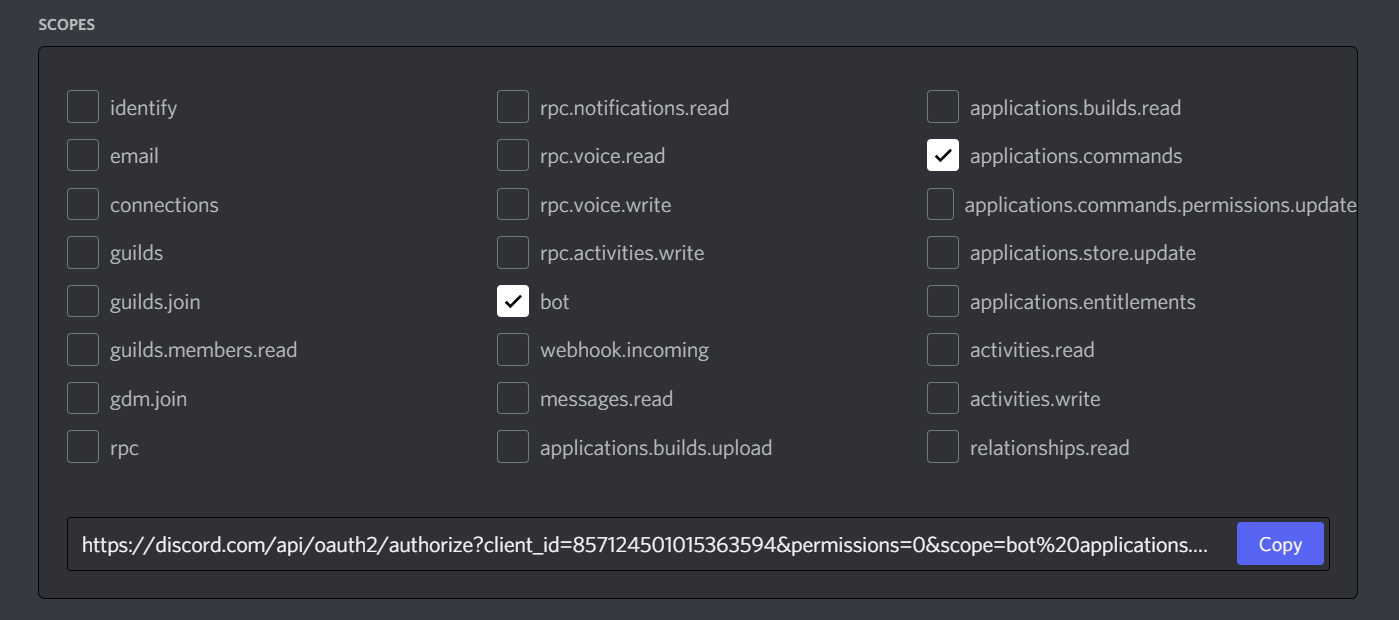Check the guilds.join scope
The width and height of the screenshot is (1399, 620).
pyautogui.click(x=83, y=300)
